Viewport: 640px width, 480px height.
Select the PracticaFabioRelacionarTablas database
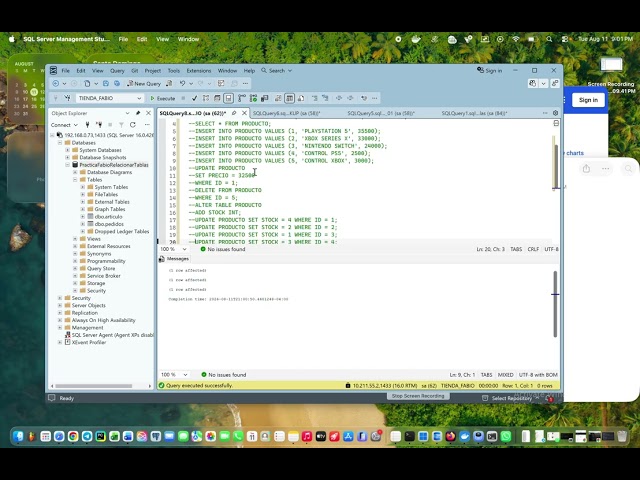[113, 165]
